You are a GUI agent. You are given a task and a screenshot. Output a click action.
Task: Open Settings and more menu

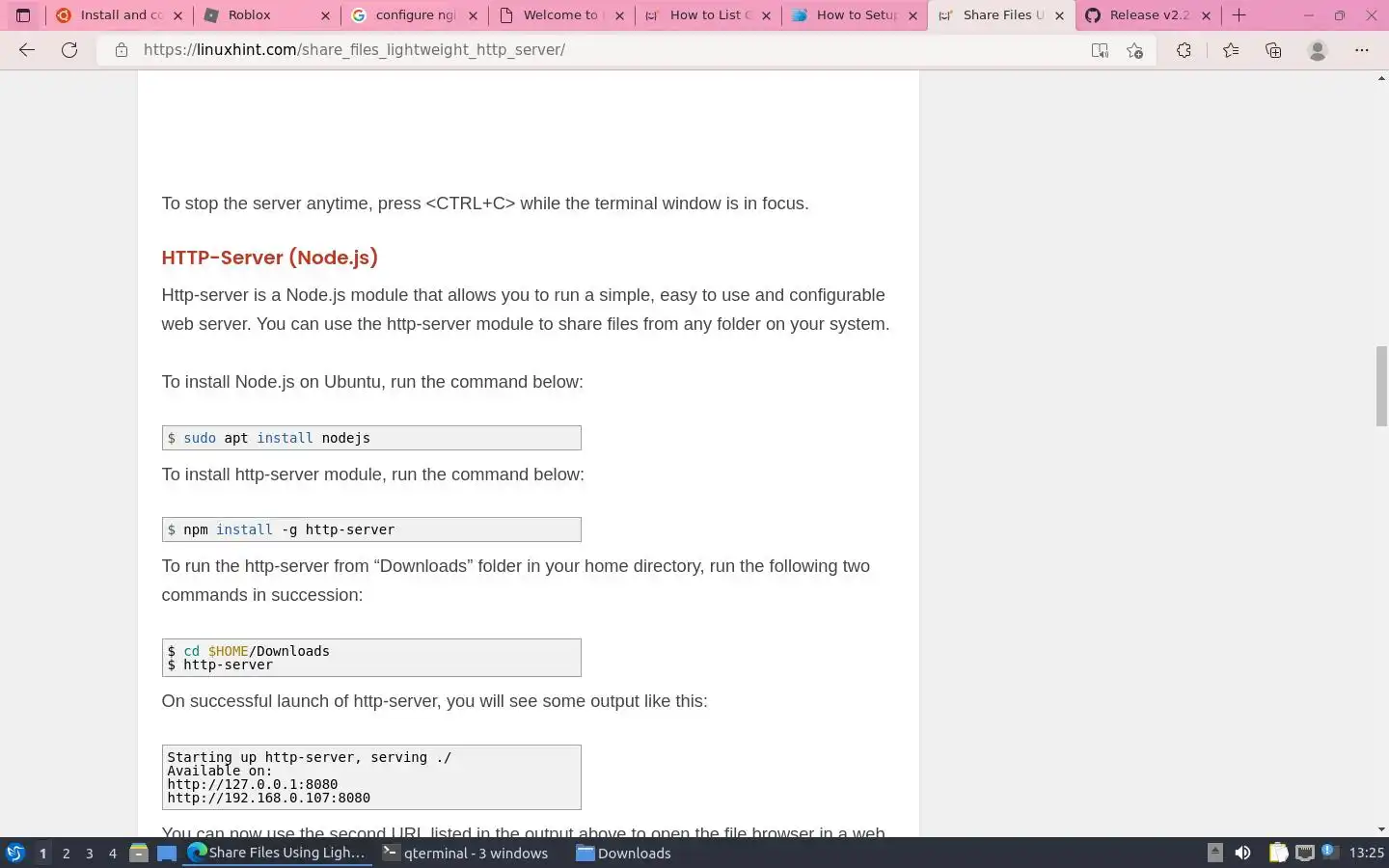[1362, 50]
